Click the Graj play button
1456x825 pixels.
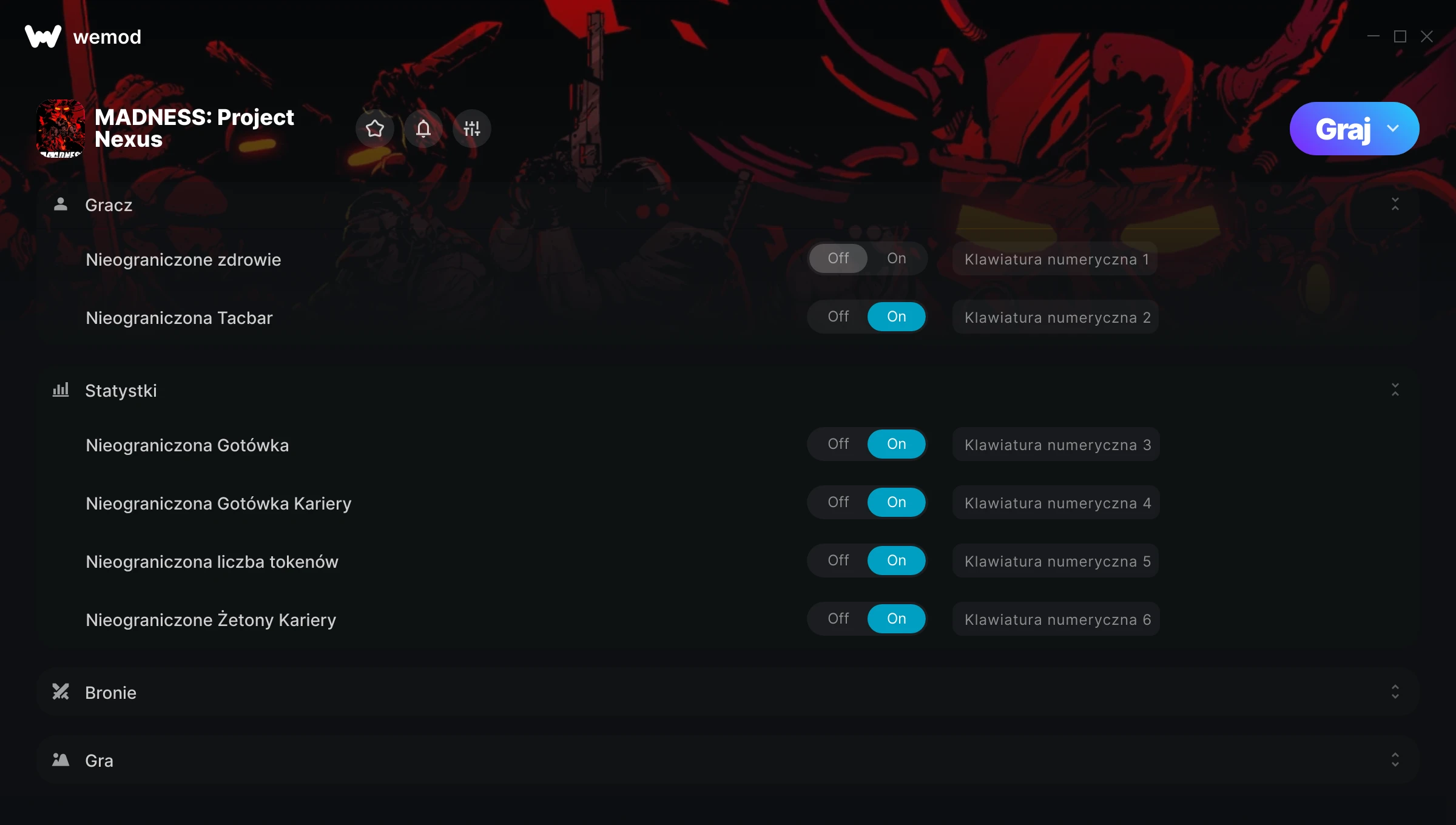point(1343,129)
